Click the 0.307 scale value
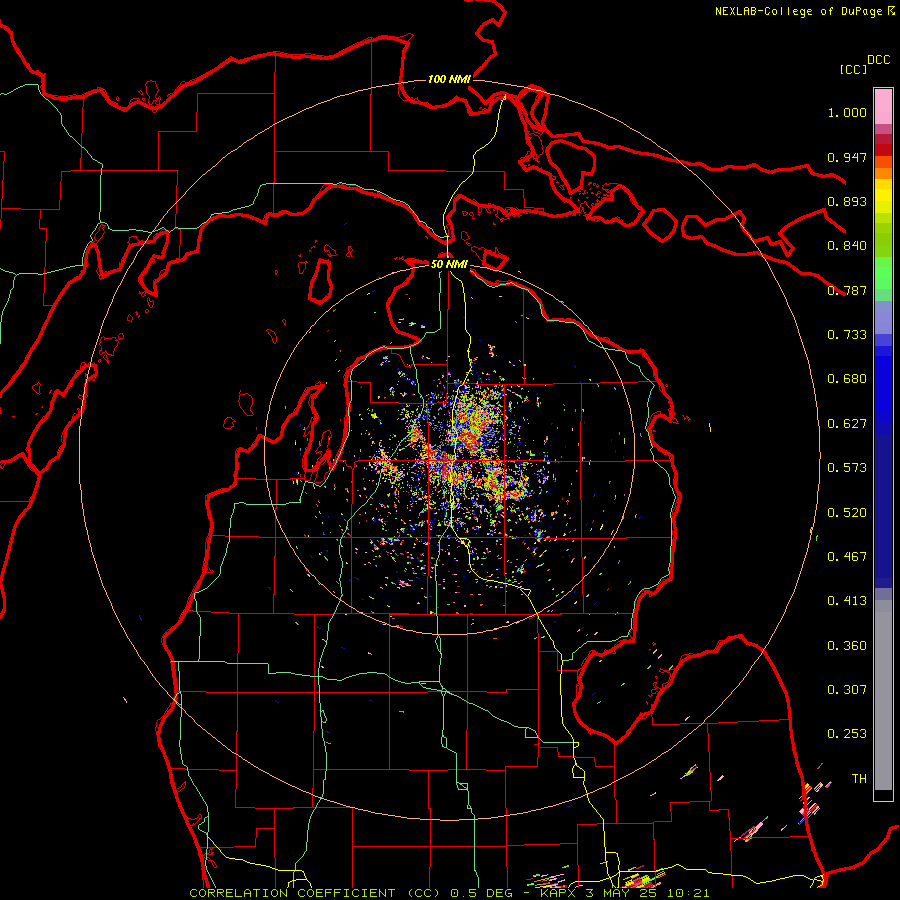 pyautogui.click(x=847, y=690)
